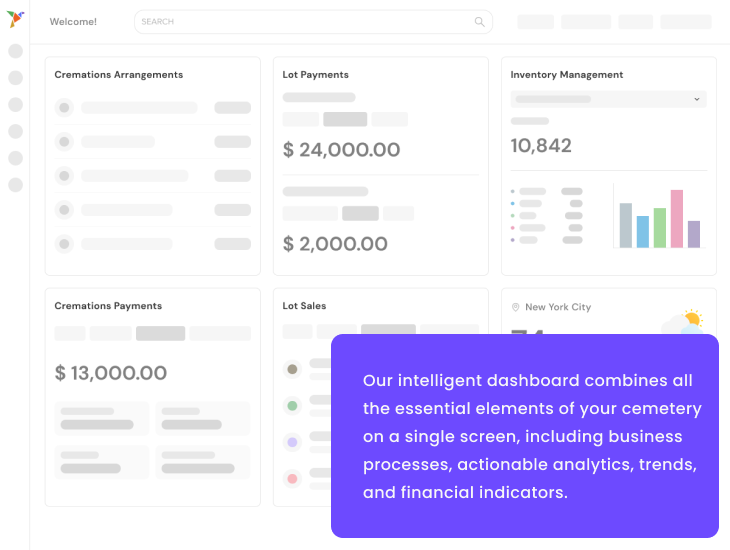
Task: Click the search magnifier icon
Action: tap(480, 22)
